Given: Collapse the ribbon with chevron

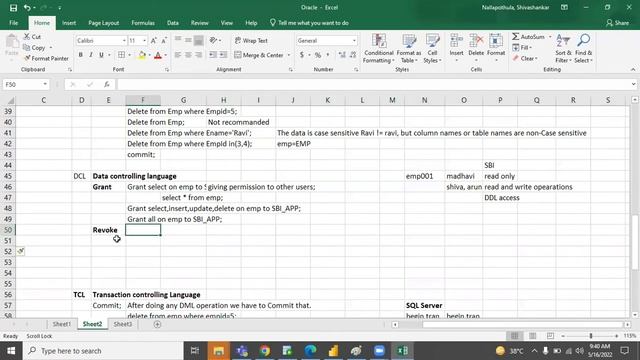Looking at the screenshot, I should pos(633,69).
